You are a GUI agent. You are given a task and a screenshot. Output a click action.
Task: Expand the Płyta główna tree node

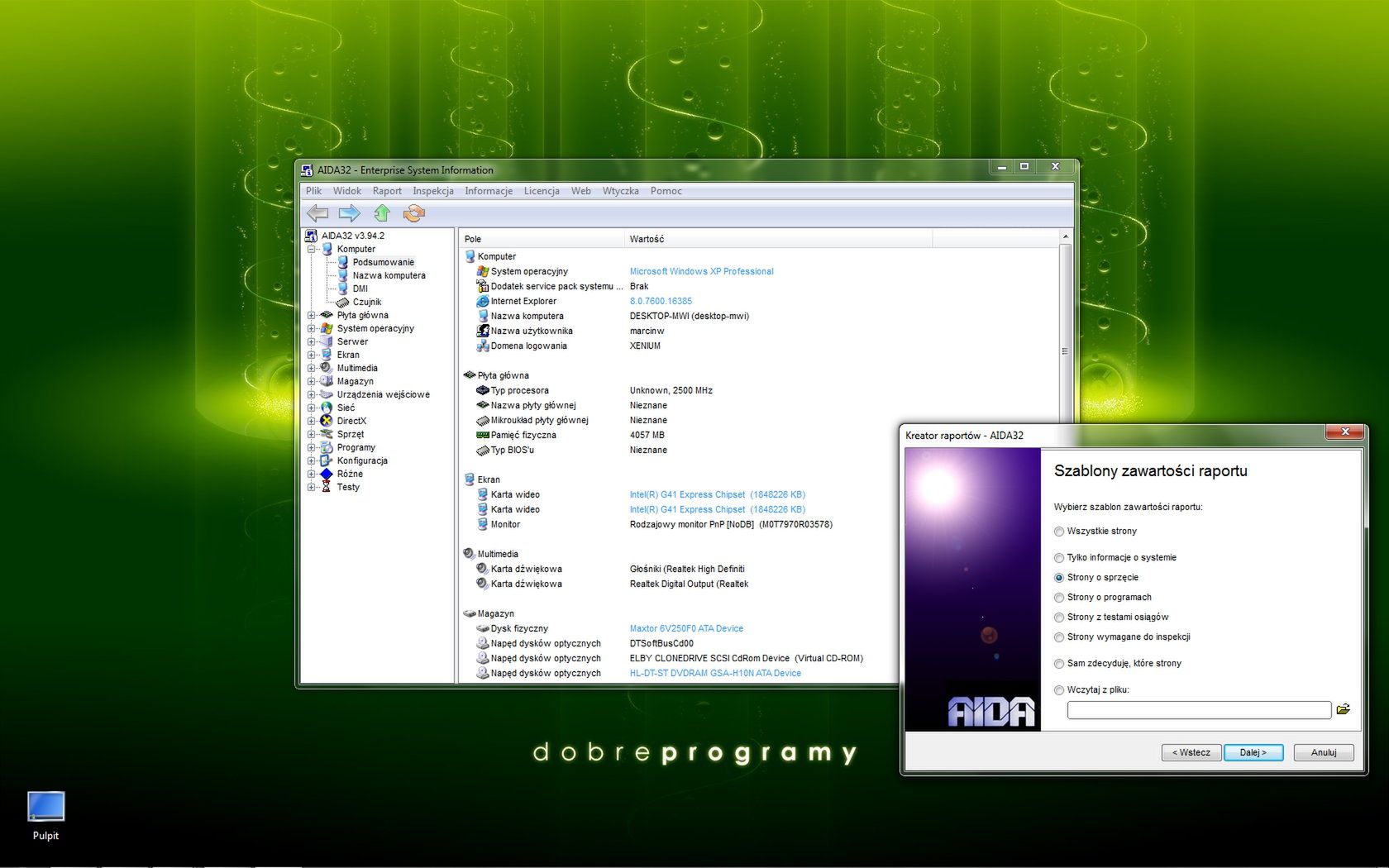coord(312,315)
